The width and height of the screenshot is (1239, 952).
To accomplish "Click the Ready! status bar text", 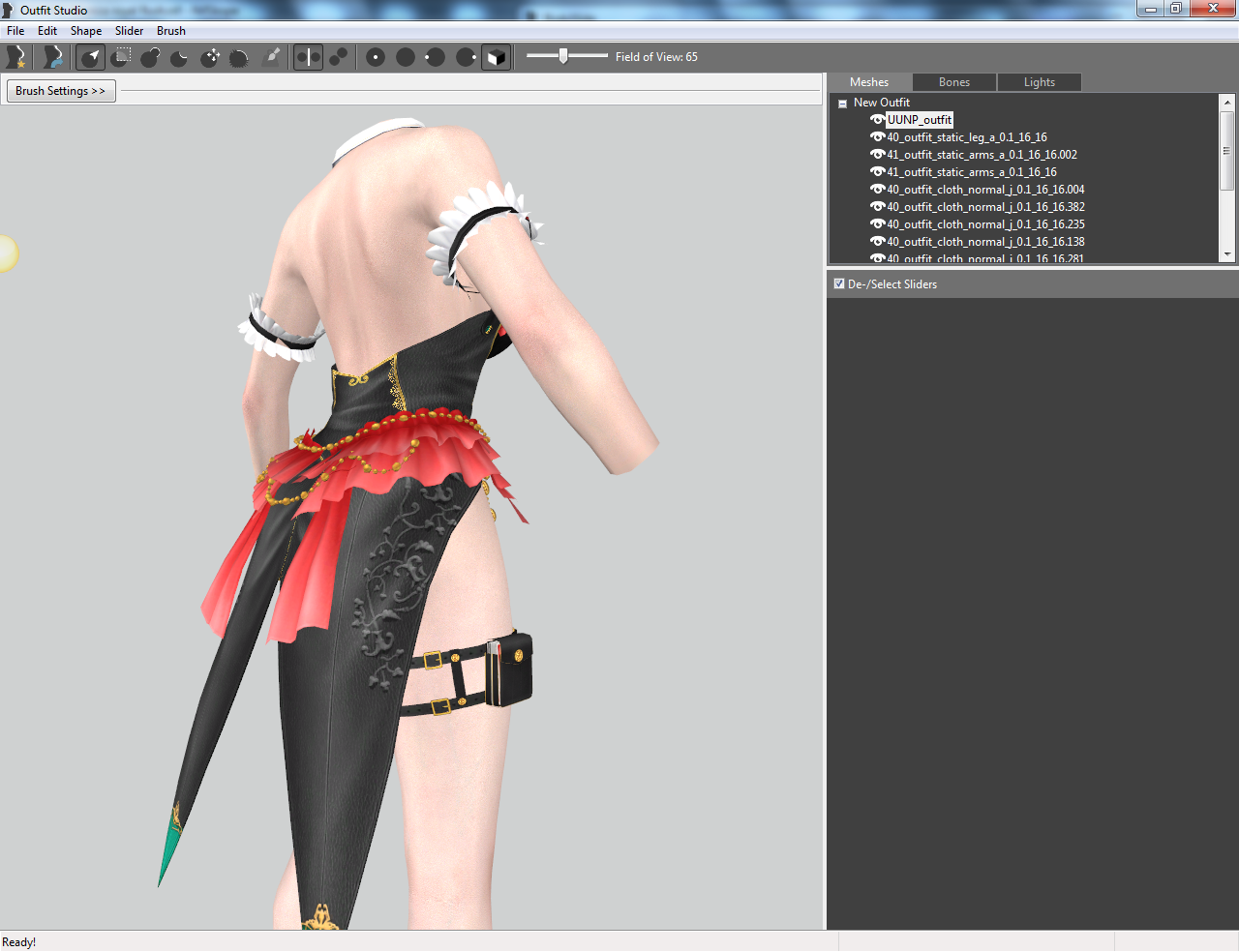I will 19,942.
